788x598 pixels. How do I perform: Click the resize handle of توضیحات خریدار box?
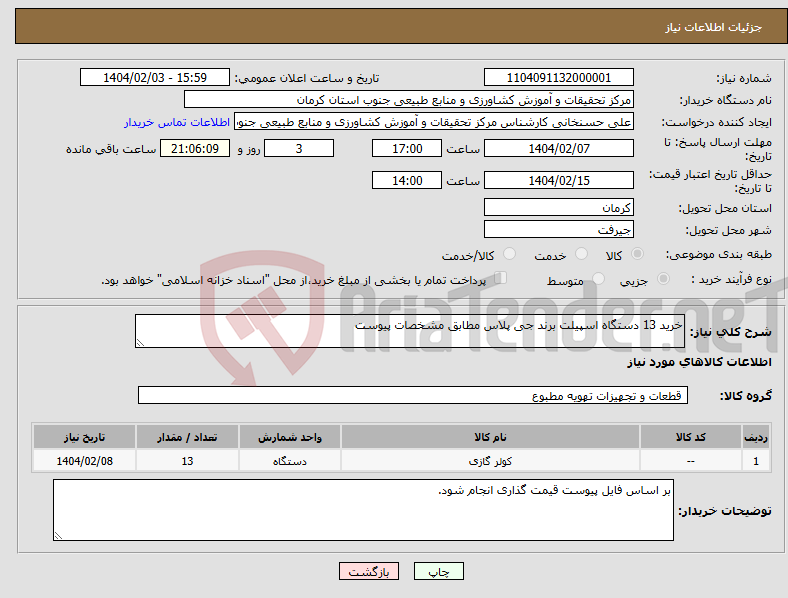point(58,536)
